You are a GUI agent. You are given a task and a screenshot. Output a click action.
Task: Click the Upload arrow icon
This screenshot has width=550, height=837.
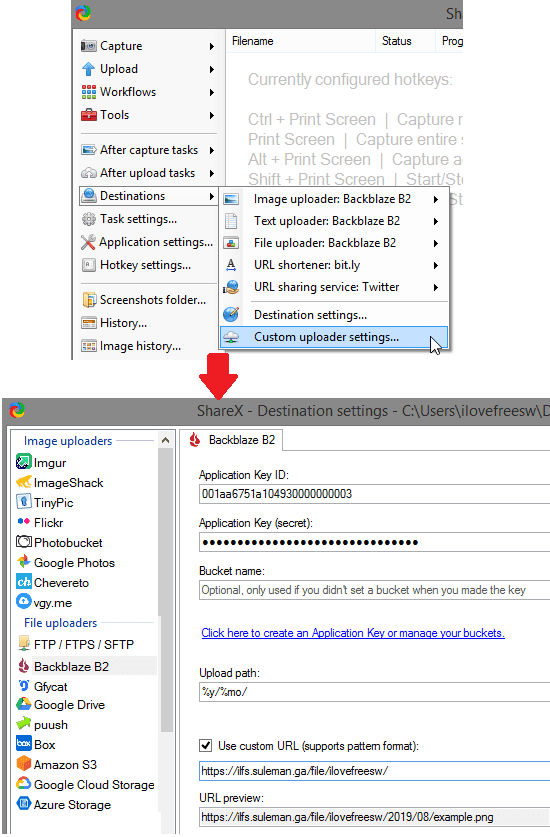click(88, 69)
